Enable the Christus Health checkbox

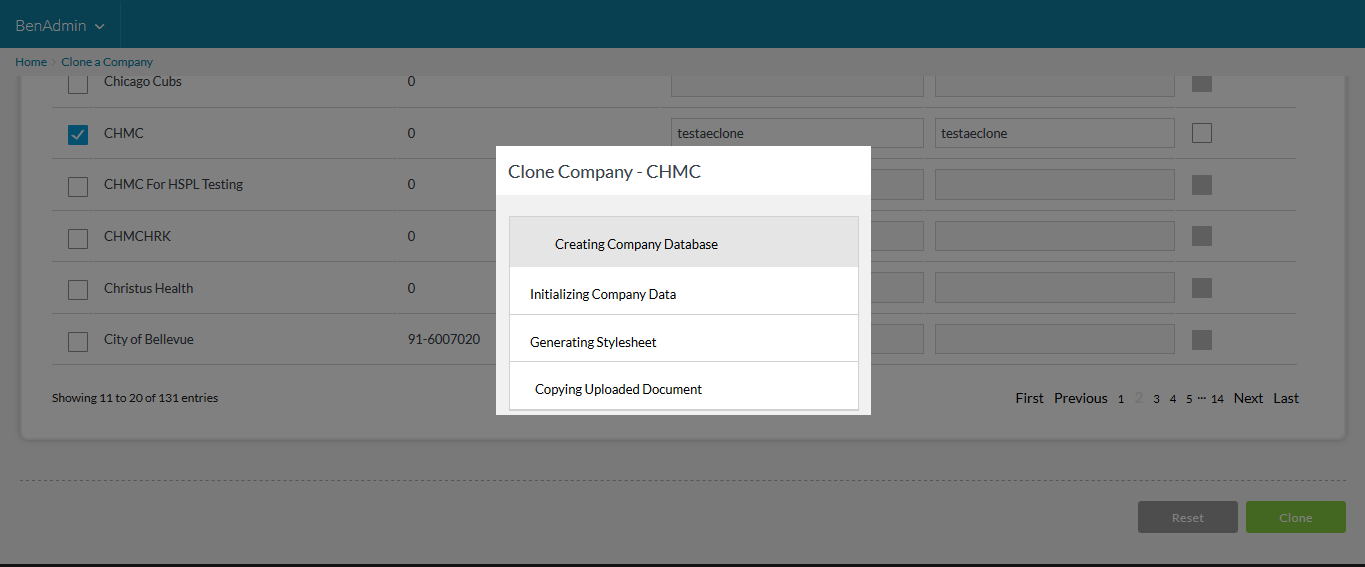point(78,290)
